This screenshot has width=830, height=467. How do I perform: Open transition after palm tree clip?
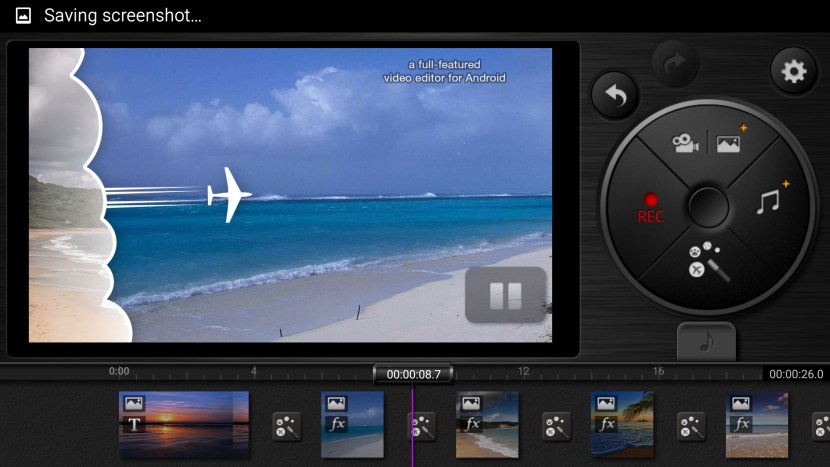coord(691,427)
